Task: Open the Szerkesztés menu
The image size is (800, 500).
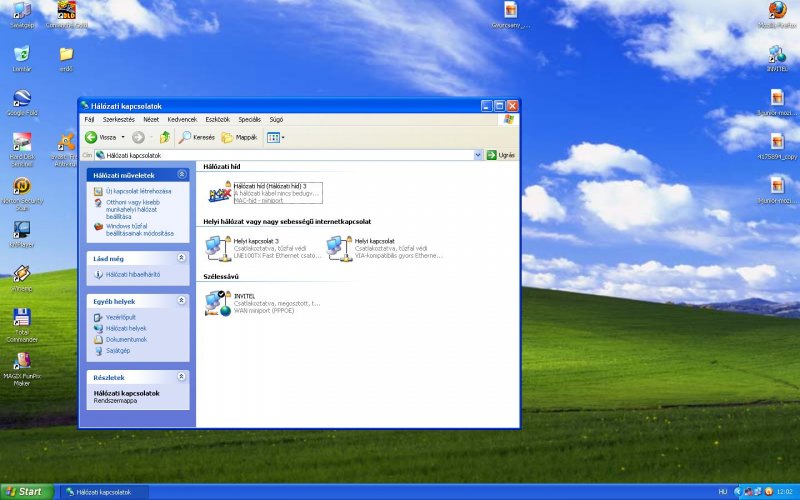Action: pyautogui.click(x=118, y=119)
